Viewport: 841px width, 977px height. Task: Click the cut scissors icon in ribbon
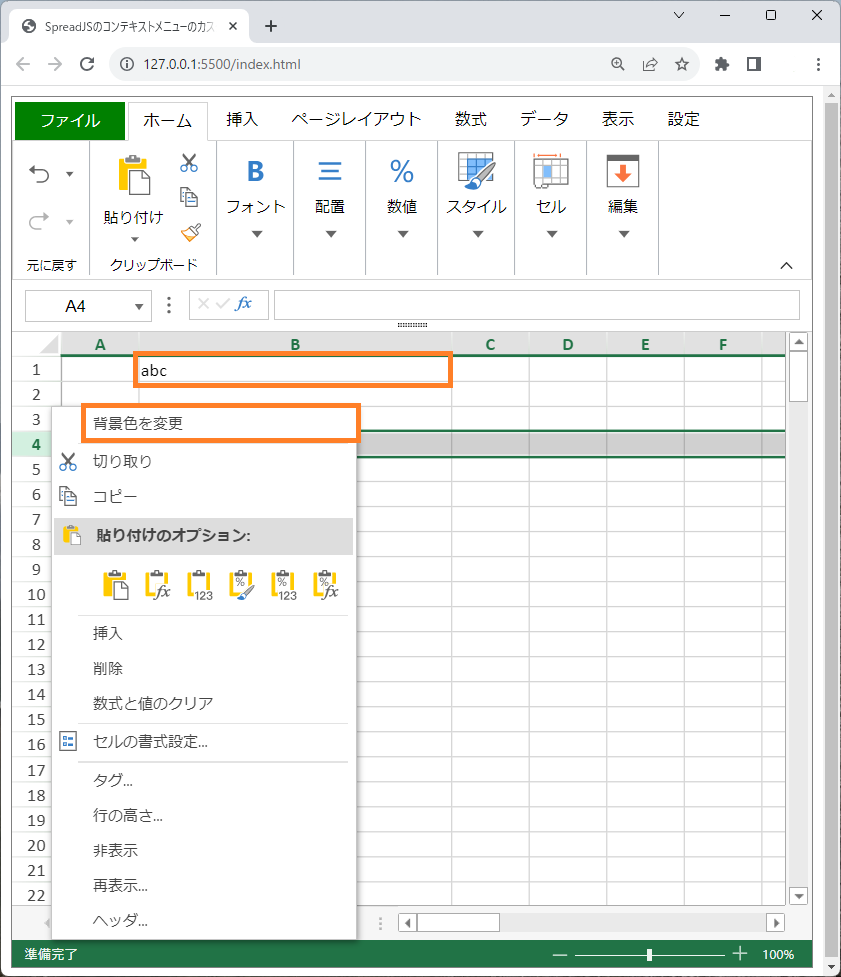click(189, 163)
